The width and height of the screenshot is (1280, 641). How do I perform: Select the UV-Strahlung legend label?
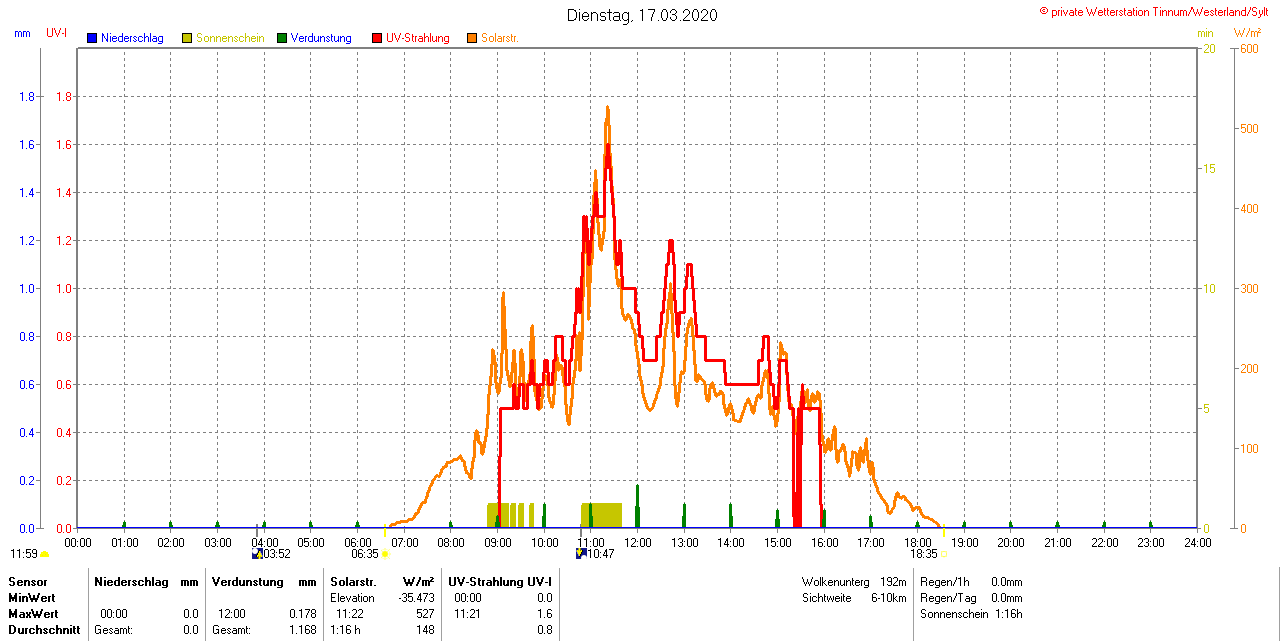pyautogui.click(x=418, y=38)
